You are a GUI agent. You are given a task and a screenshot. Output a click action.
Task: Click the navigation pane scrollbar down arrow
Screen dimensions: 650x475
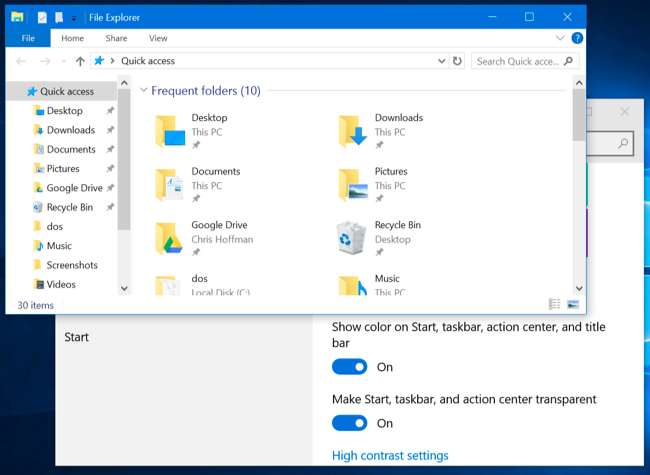(124, 288)
